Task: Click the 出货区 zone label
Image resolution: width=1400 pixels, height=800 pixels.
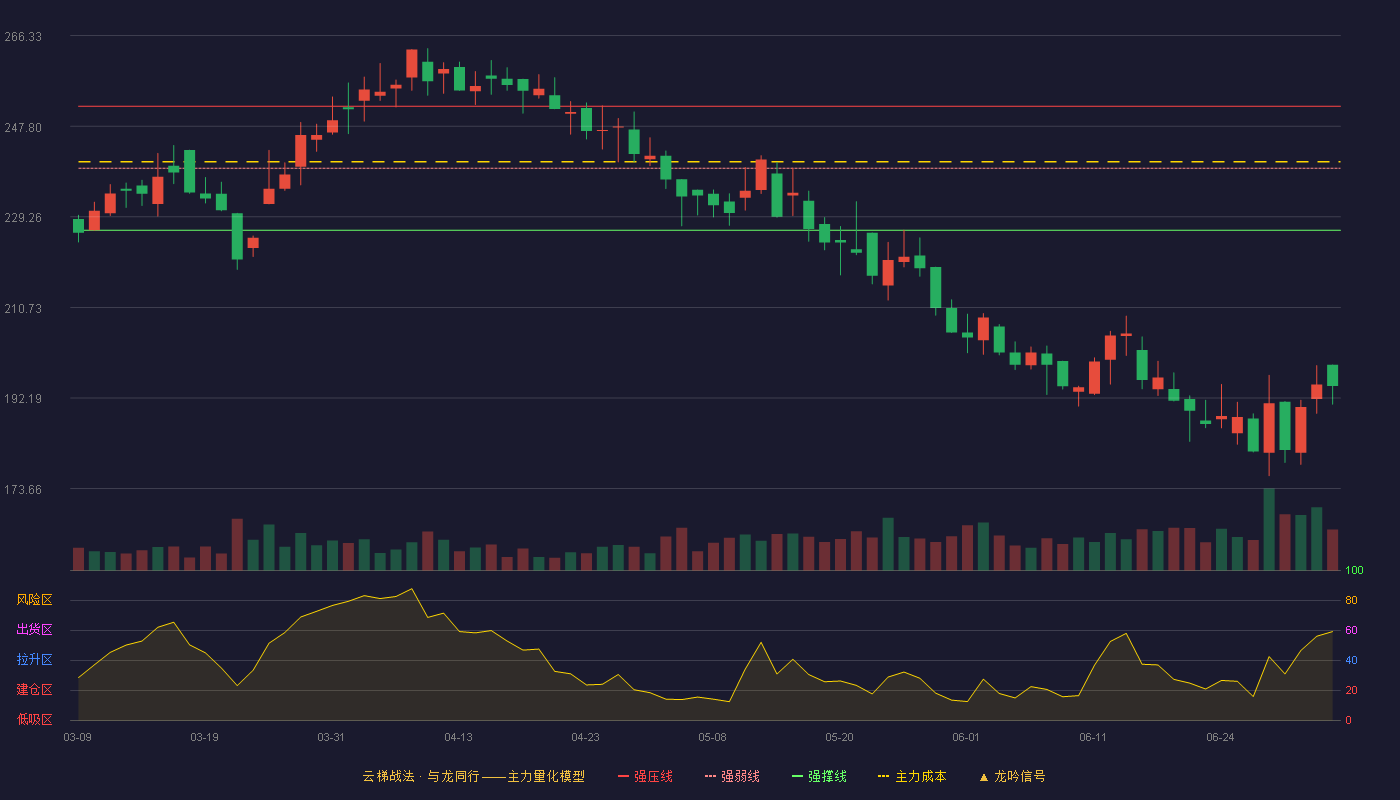Action: 34,630
